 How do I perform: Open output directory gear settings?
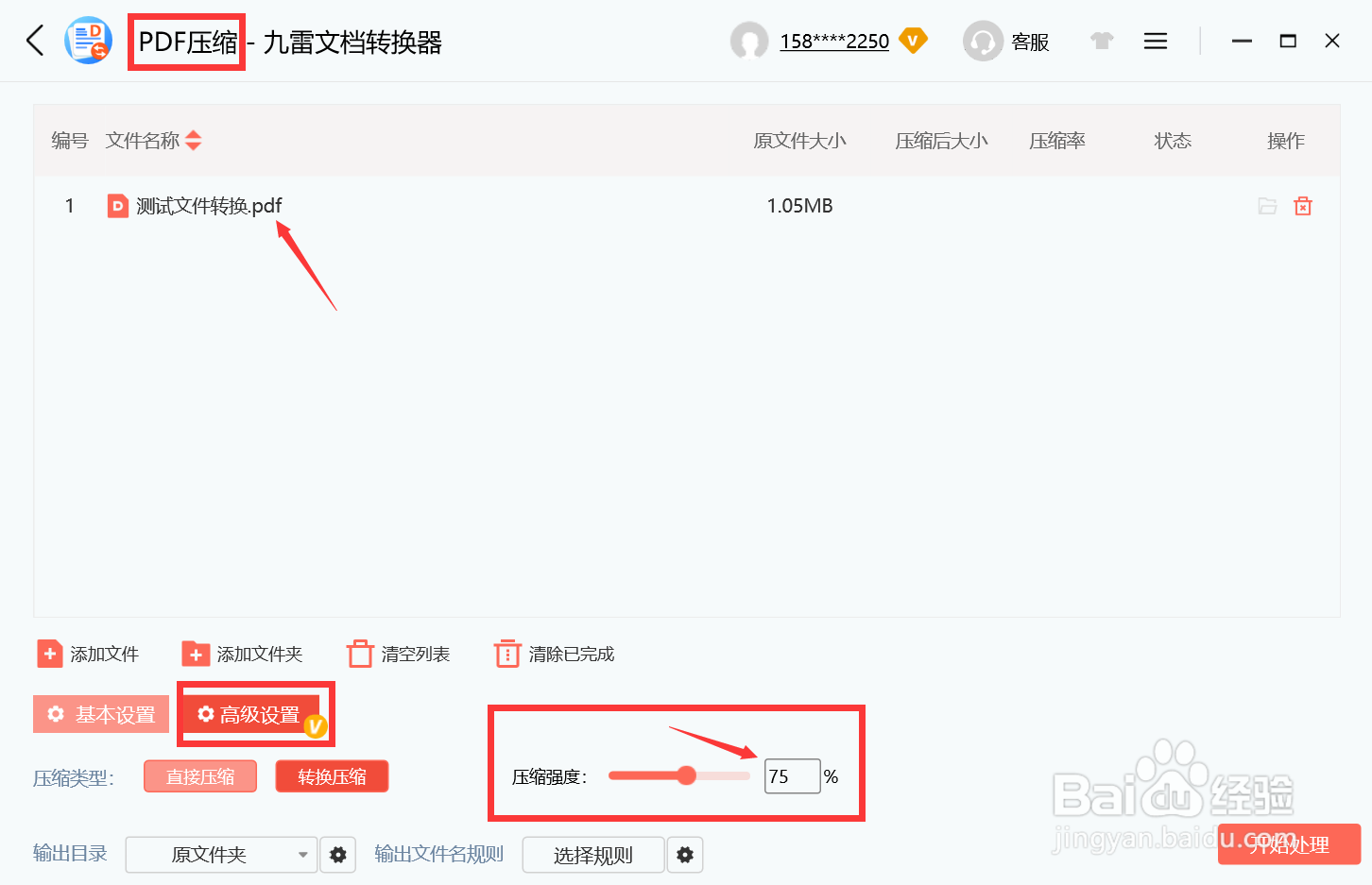coord(338,855)
